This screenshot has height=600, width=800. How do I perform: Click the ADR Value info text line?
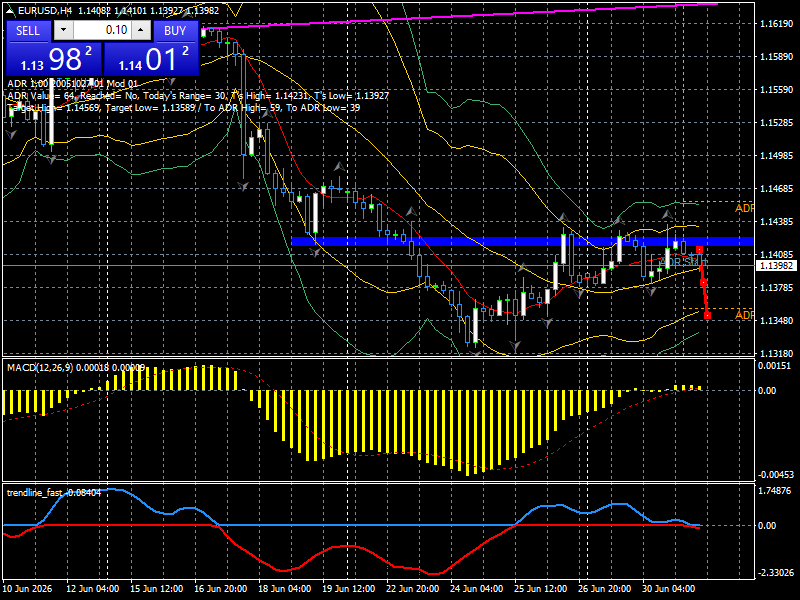[x=198, y=96]
